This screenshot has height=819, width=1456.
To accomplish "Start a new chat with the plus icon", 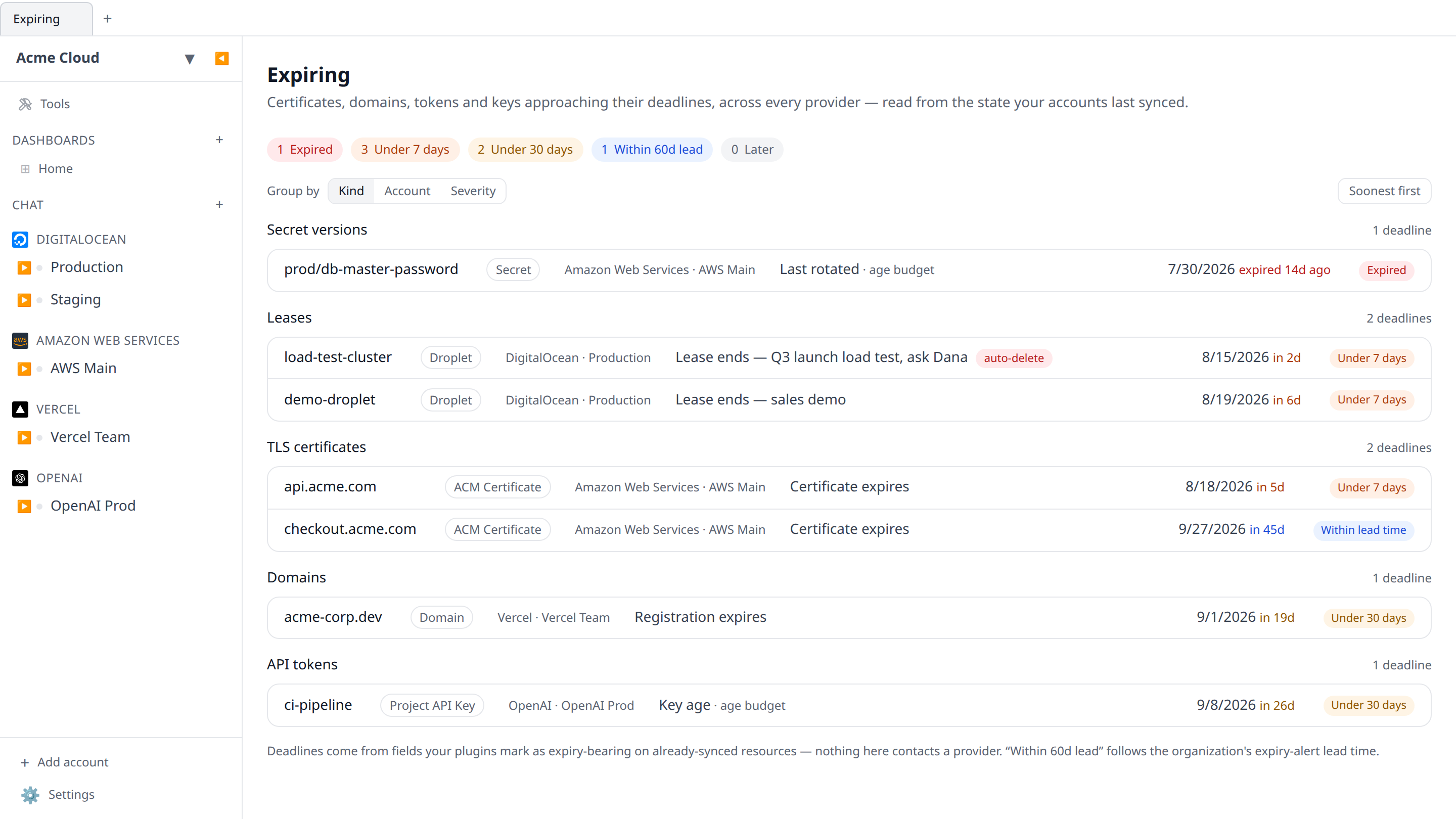I will coord(219,205).
